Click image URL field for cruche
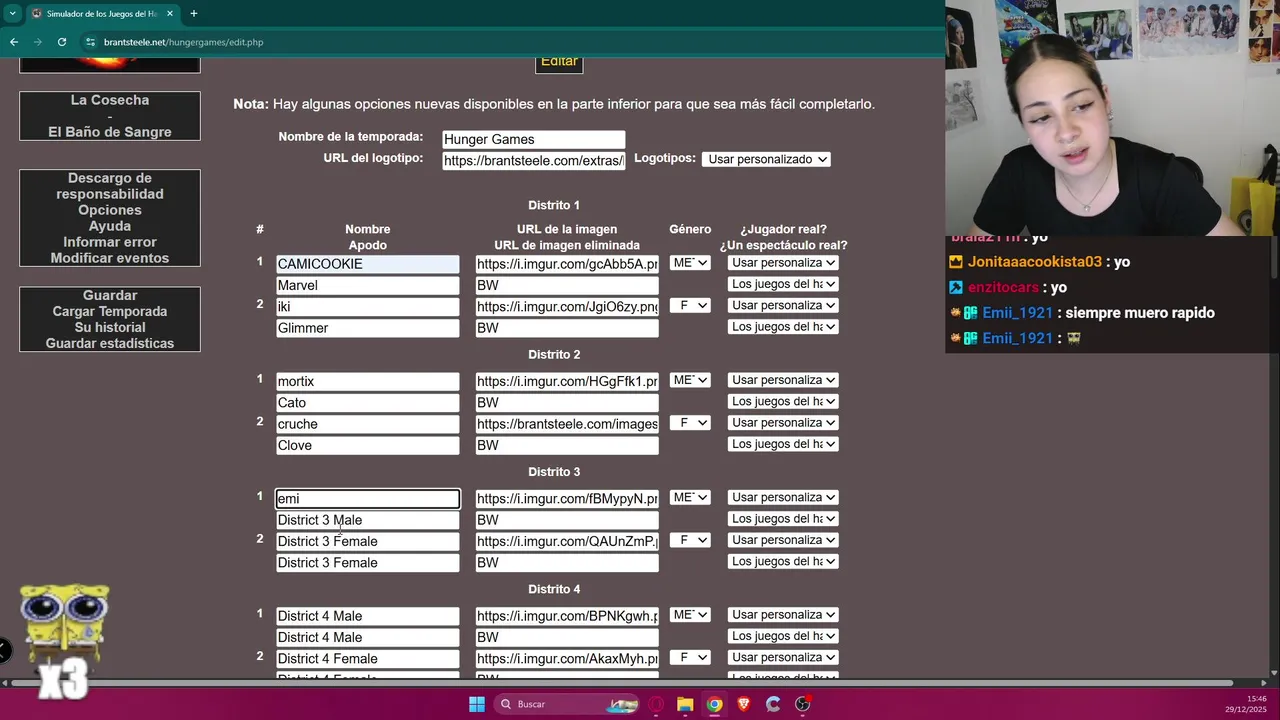The width and height of the screenshot is (1280, 720). pos(567,424)
